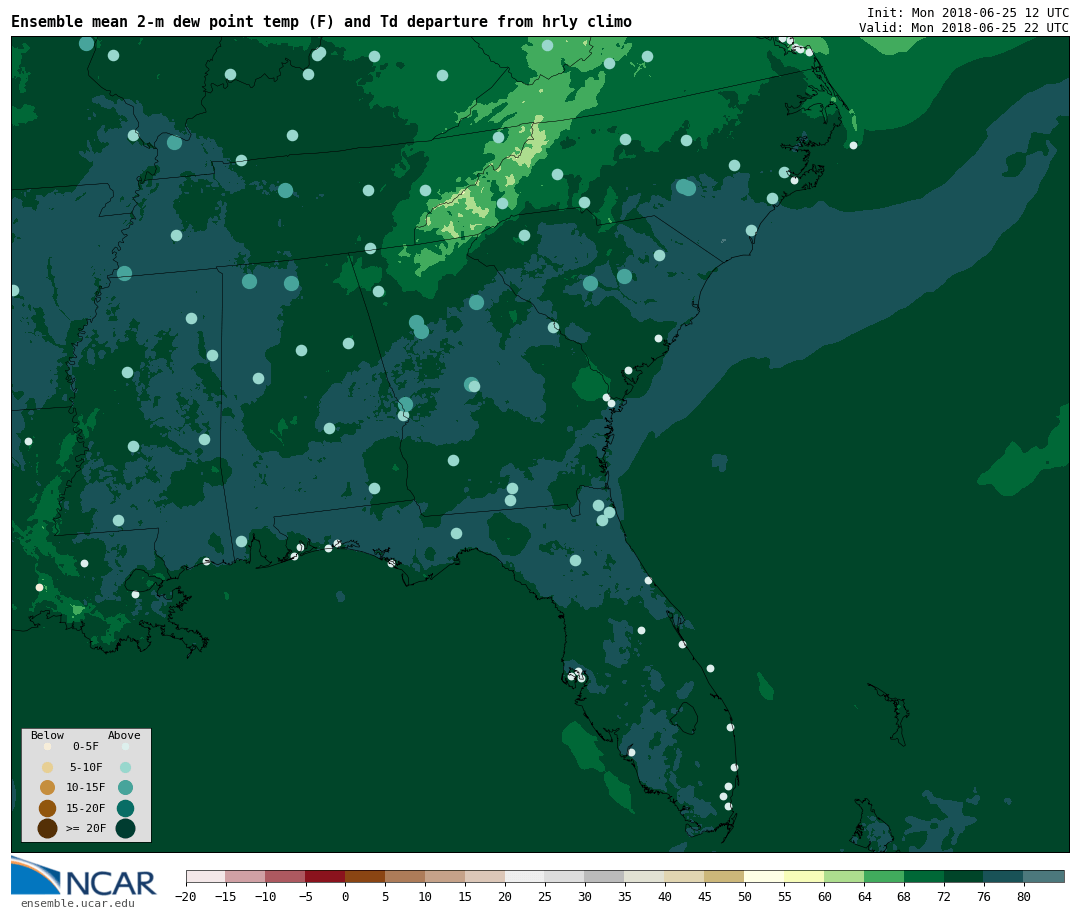Click the 'Below' legend heading
The image size is (1080, 915).
(x=47, y=735)
